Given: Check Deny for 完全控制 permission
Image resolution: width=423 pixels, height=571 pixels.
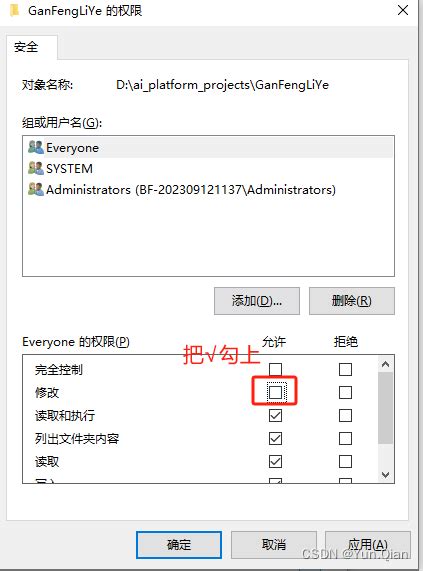Looking at the screenshot, I should [345, 369].
